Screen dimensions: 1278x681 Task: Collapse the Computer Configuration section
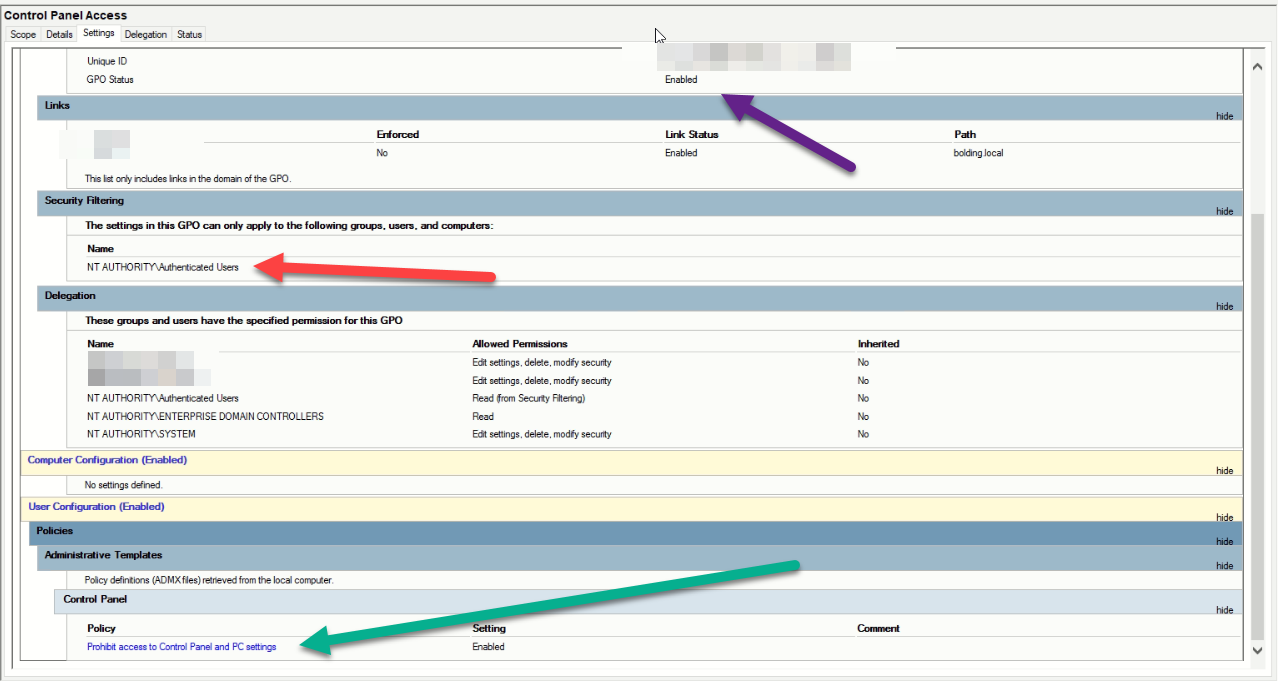(x=1224, y=470)
